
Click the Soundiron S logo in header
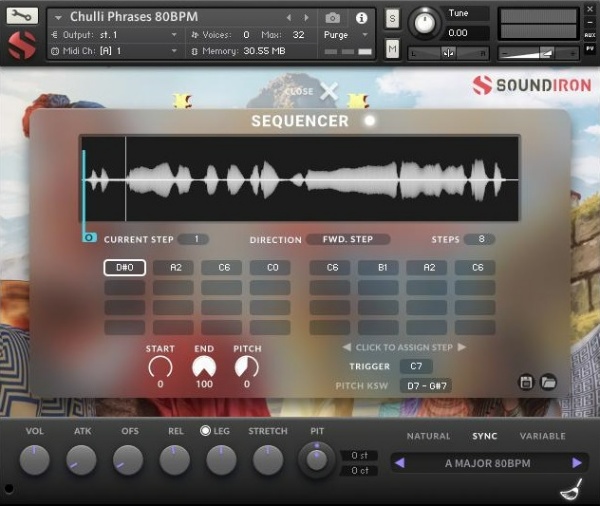tap(22, 46)
